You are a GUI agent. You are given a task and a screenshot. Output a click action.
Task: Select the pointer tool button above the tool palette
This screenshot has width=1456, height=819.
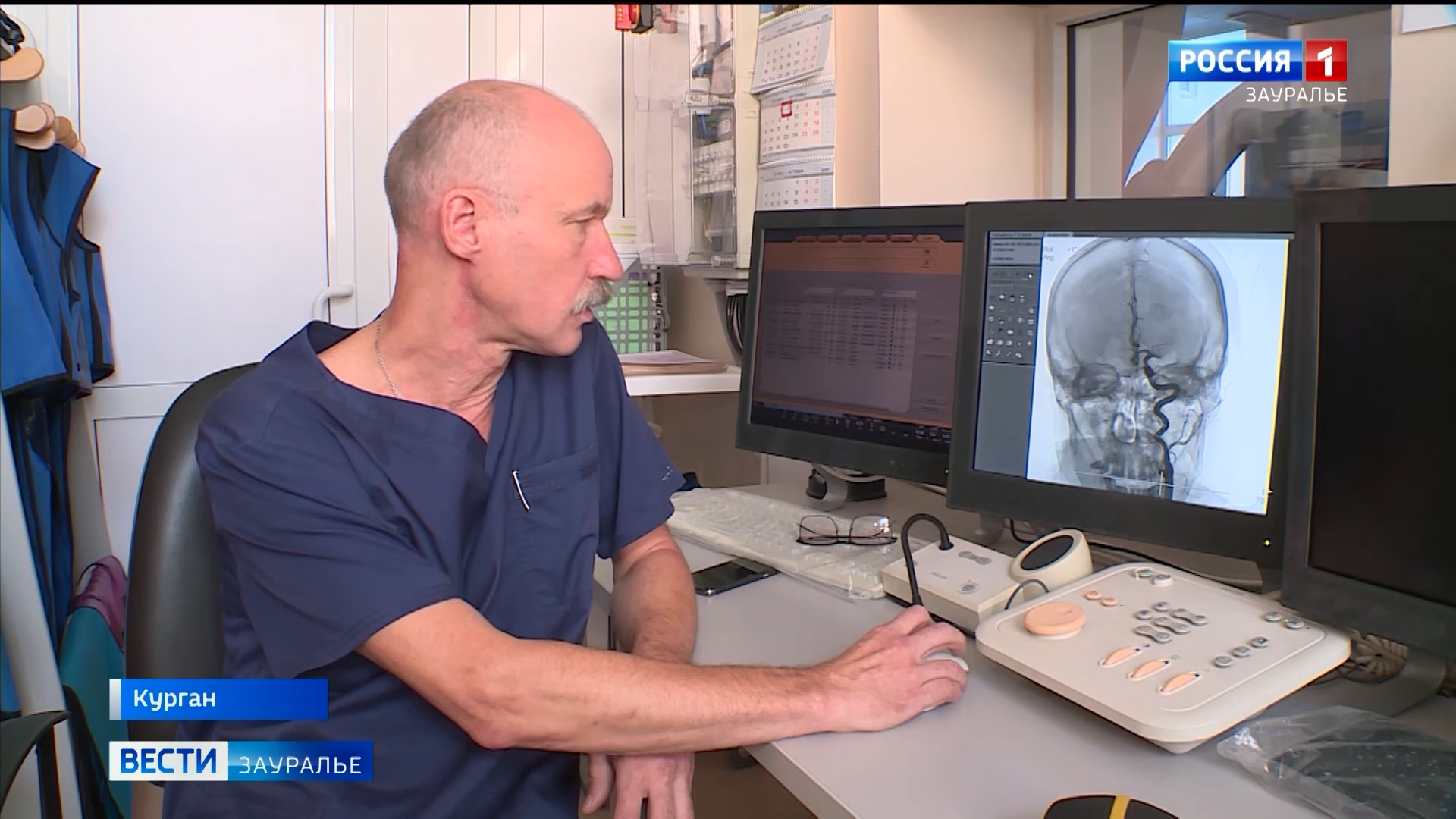(x=1030, y=275)
